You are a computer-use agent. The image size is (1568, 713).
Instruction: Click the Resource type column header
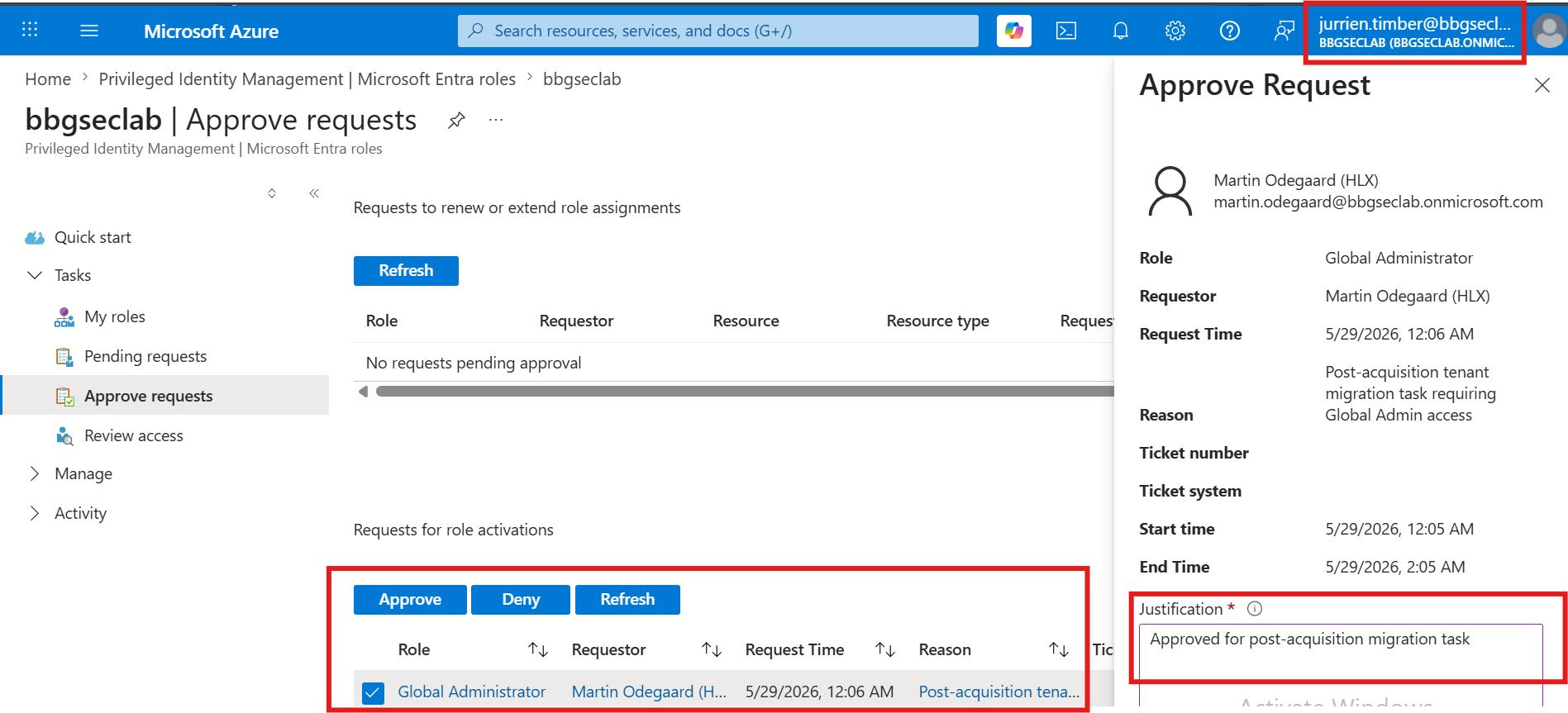click(x=938, y=321)
